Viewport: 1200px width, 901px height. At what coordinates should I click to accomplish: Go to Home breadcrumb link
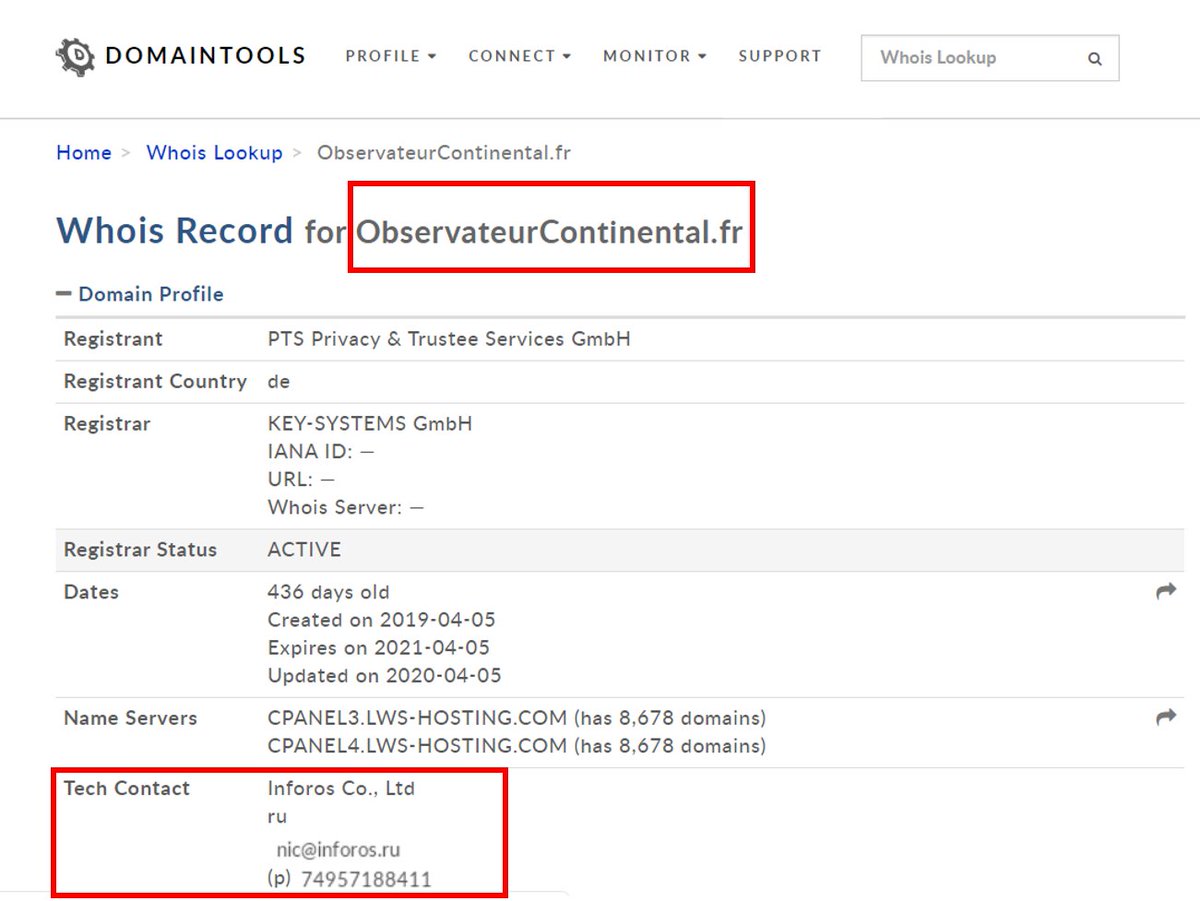coord(84,153)
